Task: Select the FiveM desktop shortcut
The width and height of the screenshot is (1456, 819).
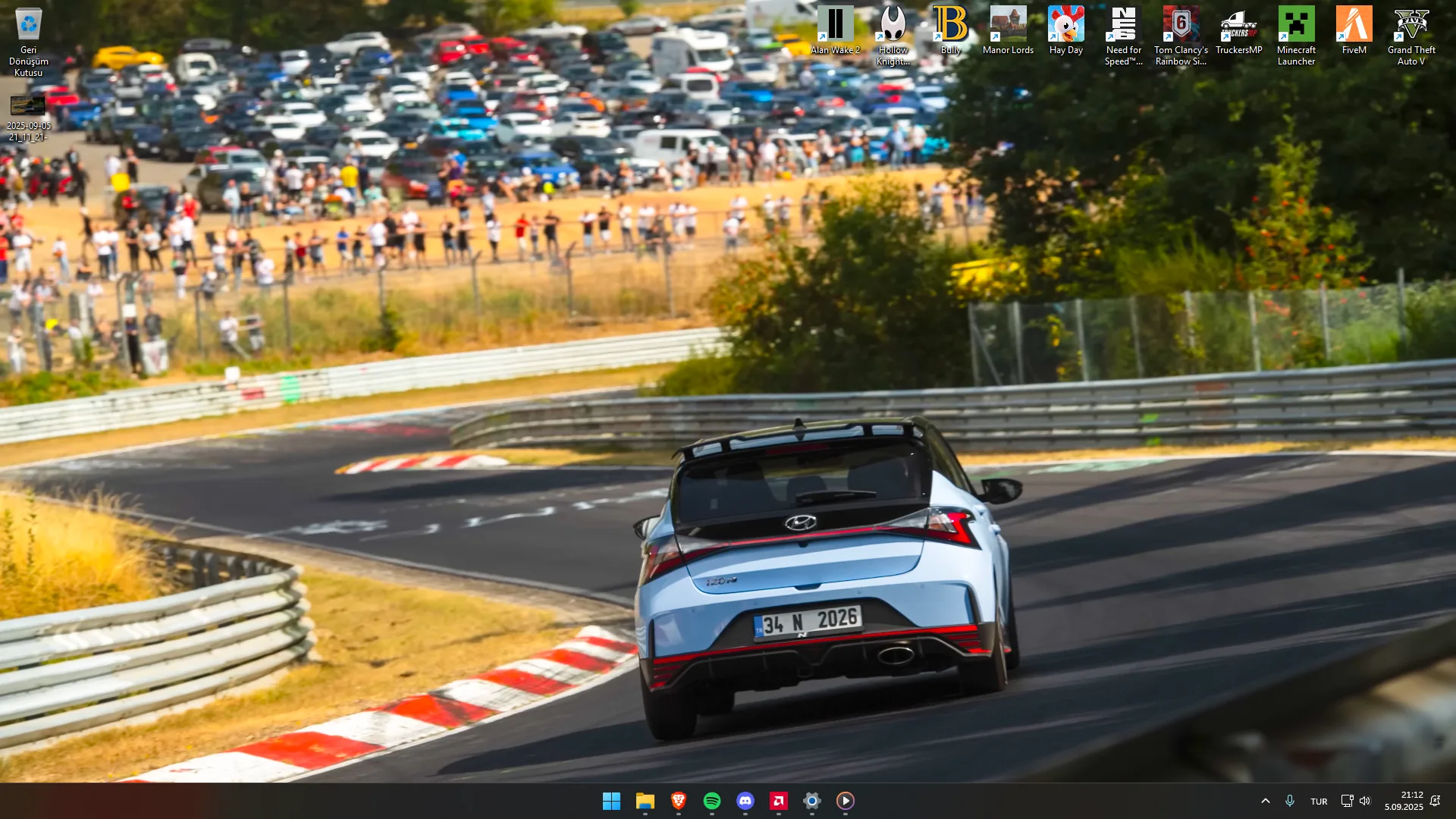Action: (x=1354, y=30)
